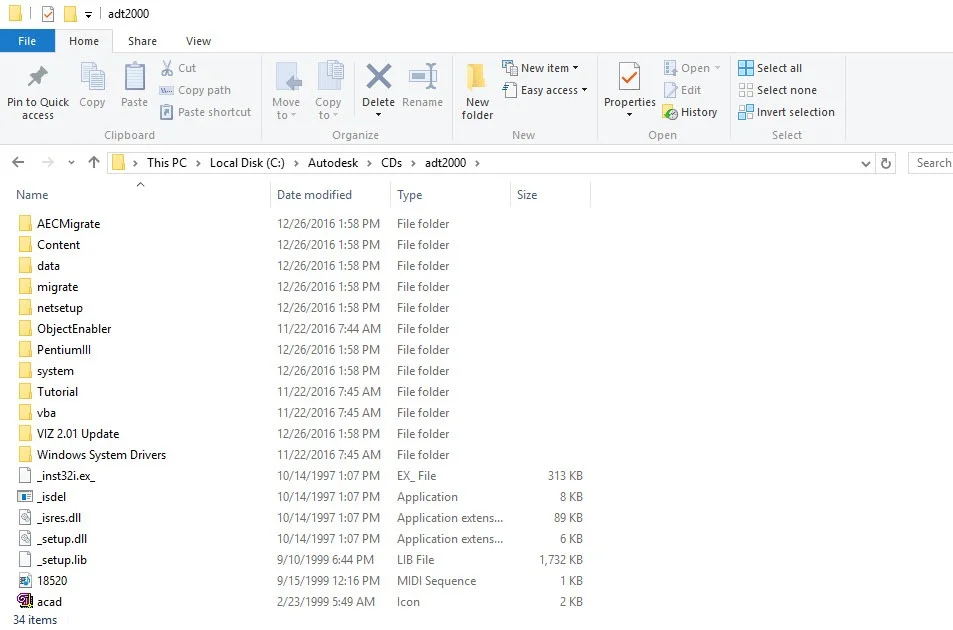
Task: Create a New folder
Action: 477,91
